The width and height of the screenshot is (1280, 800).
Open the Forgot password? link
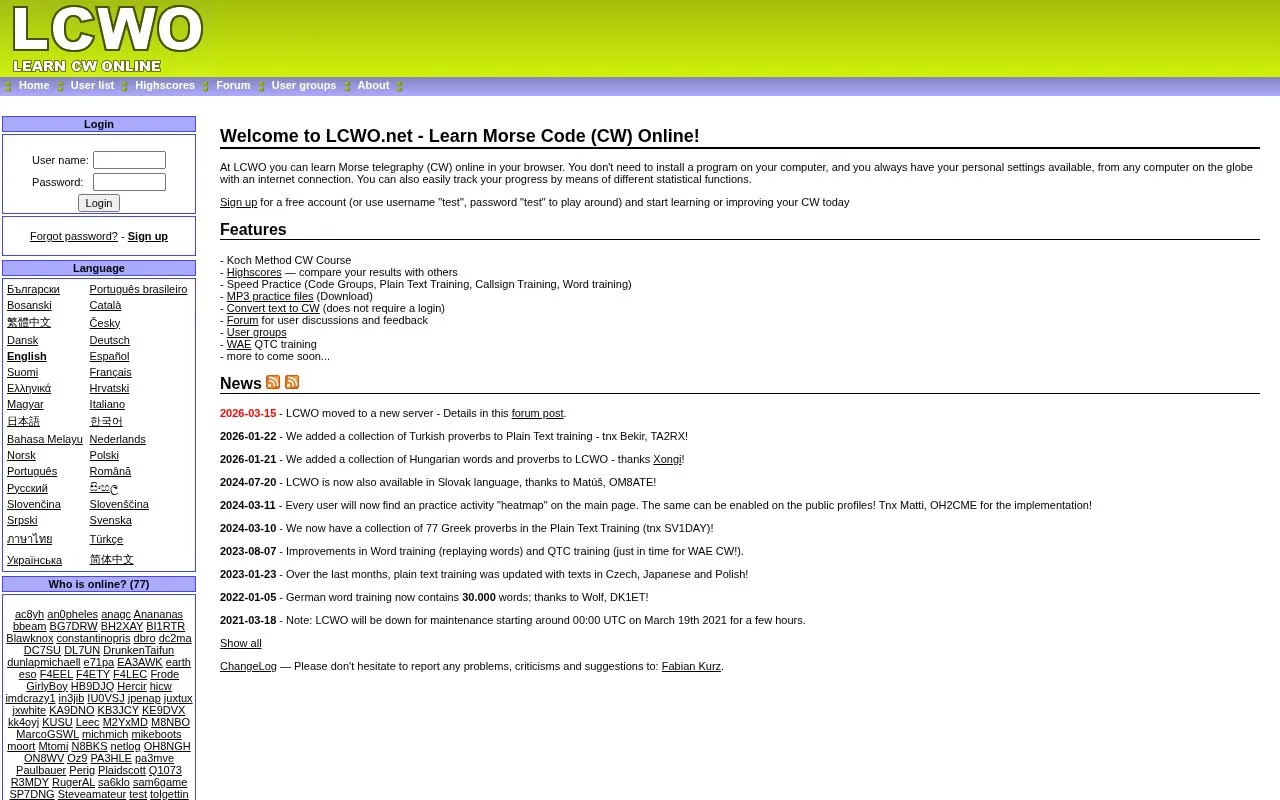click(x=74, y=236)
